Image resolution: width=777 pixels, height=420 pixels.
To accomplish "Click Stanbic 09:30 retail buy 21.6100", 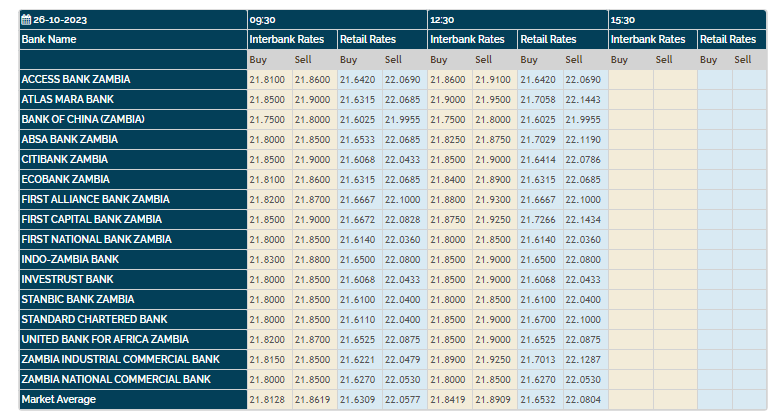I will click(x=357, y=300).
